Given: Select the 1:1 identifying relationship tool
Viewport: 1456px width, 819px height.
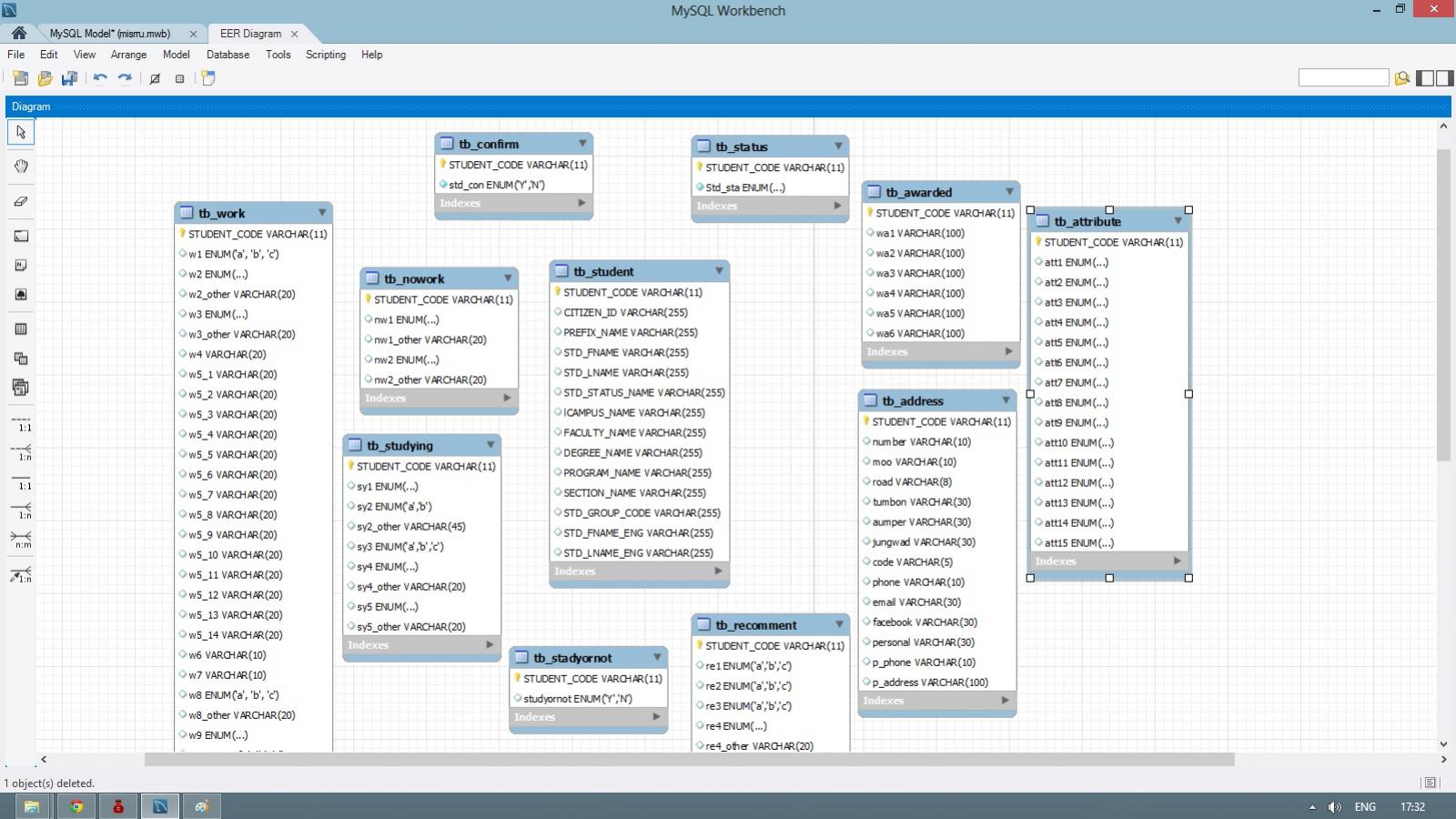Looking at the screenshot, I should coord(21,482).
